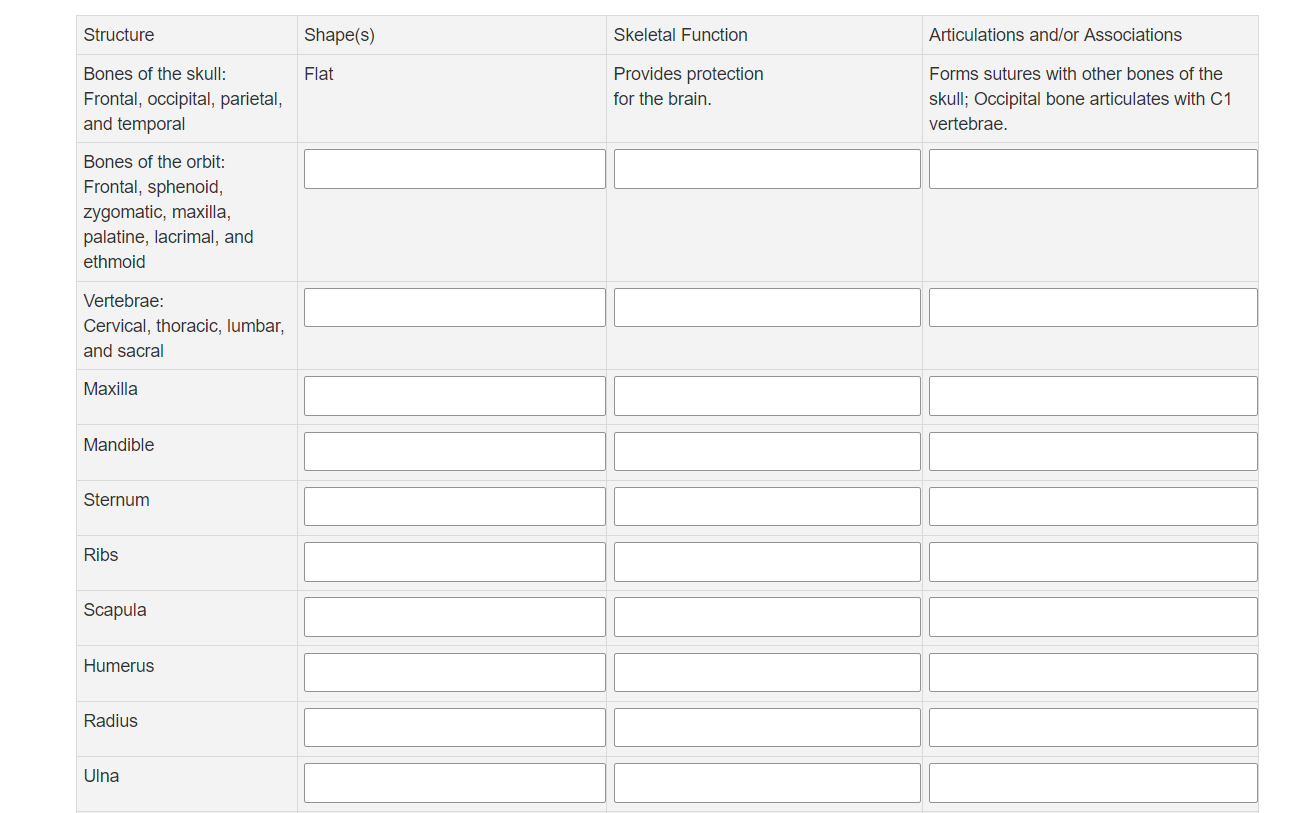Click the Articulations field for Vertebrae
Viewport: 1304px width, 813px height.
(x=1093, y=307)
